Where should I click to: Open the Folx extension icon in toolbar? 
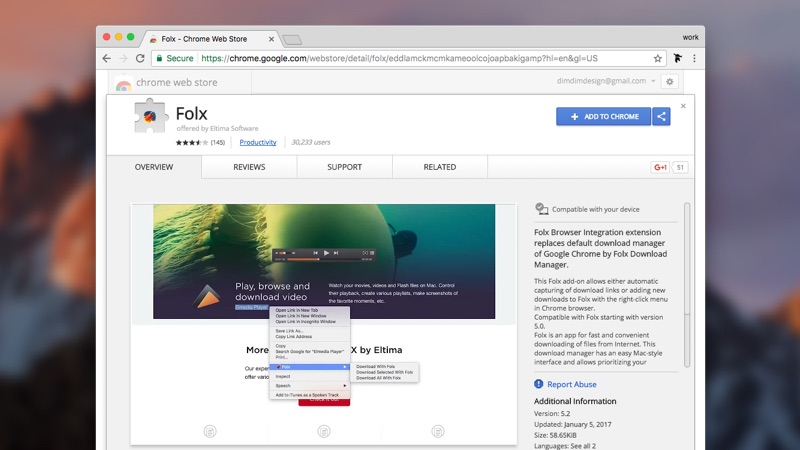[x=678, y=58]
